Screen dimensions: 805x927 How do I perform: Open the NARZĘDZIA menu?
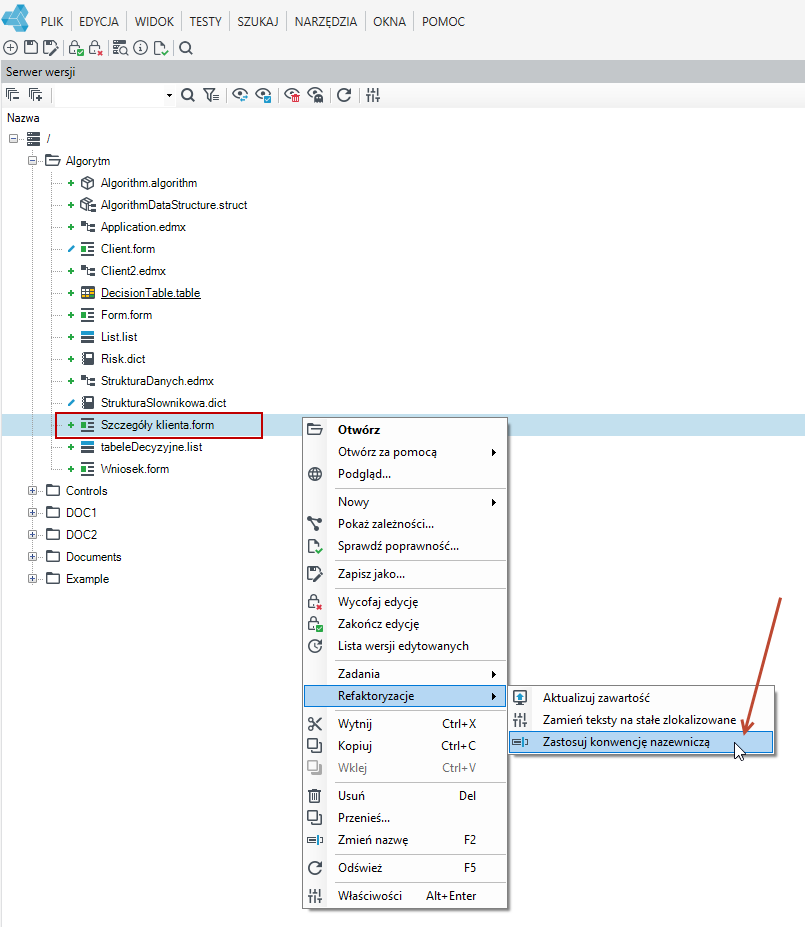[326, 22]
